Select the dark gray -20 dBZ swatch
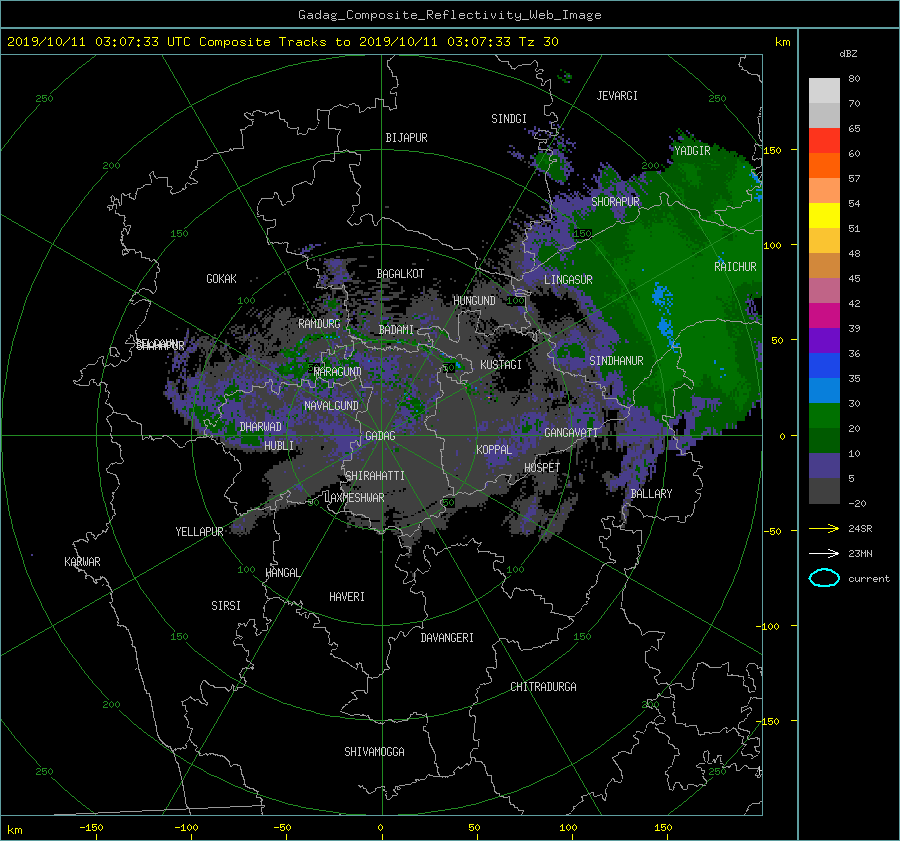The height and width of the screenshot is (841, 900). click(x=824, y=491)
